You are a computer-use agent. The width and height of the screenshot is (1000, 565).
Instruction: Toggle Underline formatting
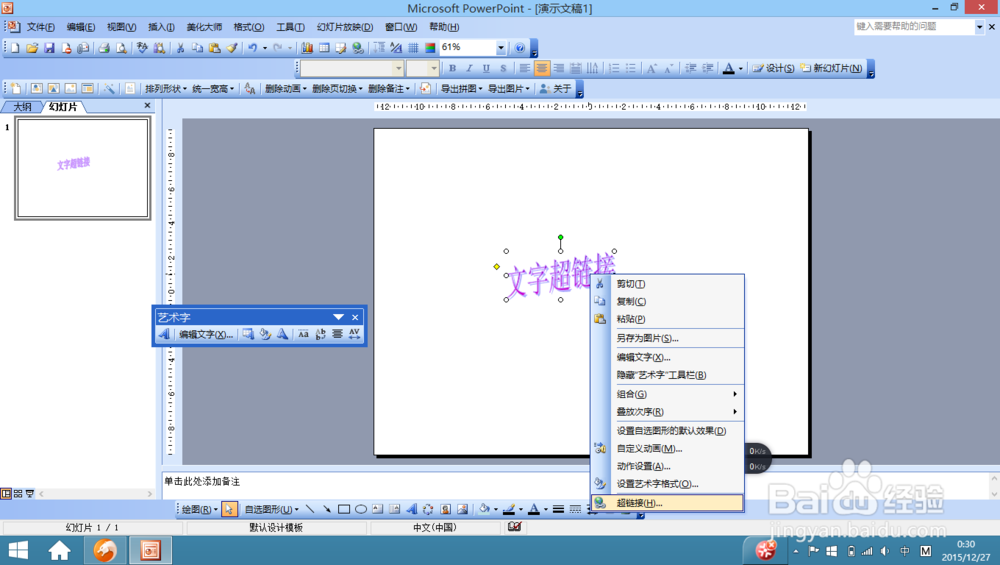click(486, 68)
